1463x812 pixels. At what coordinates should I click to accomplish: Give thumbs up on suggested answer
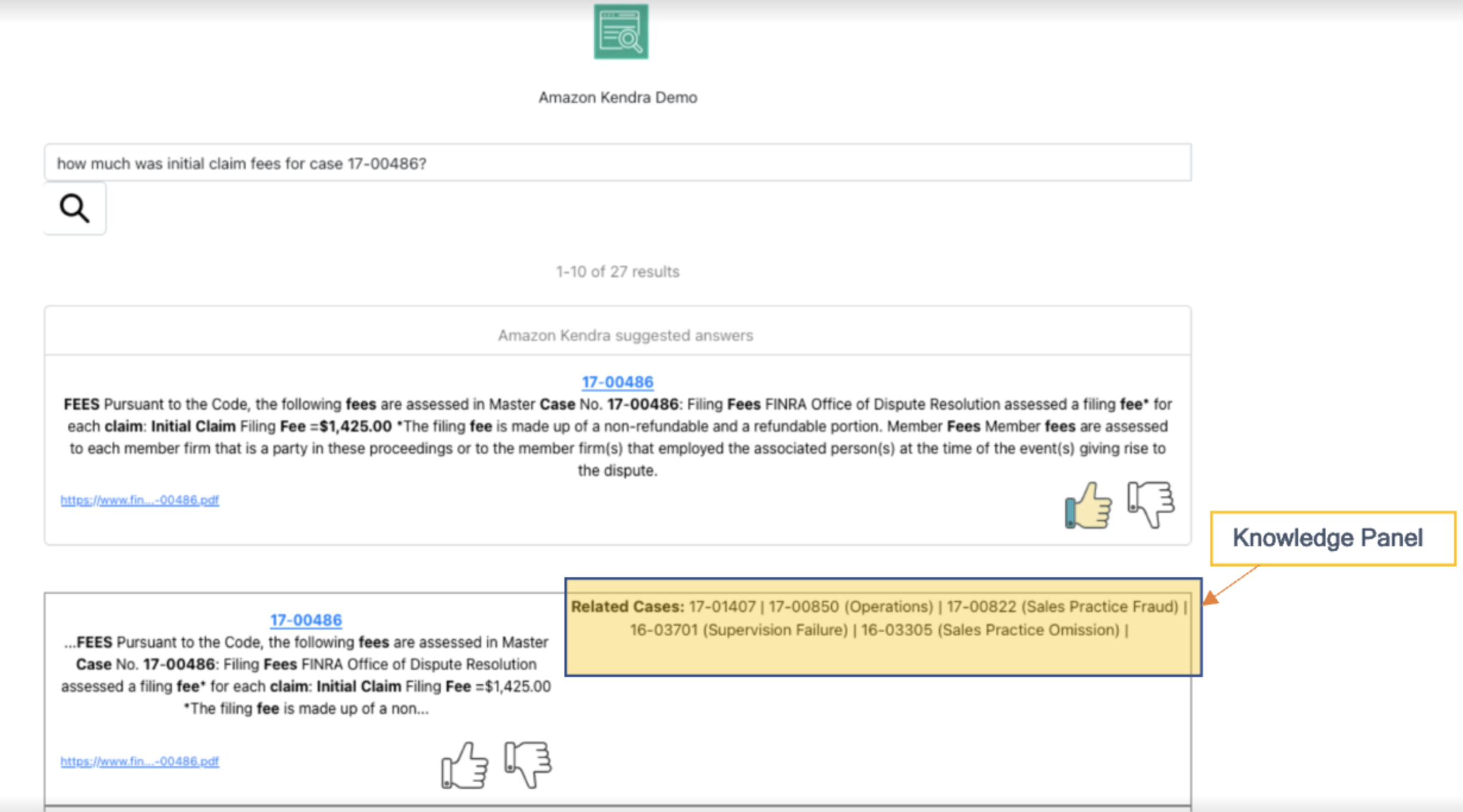point(1088,506)
